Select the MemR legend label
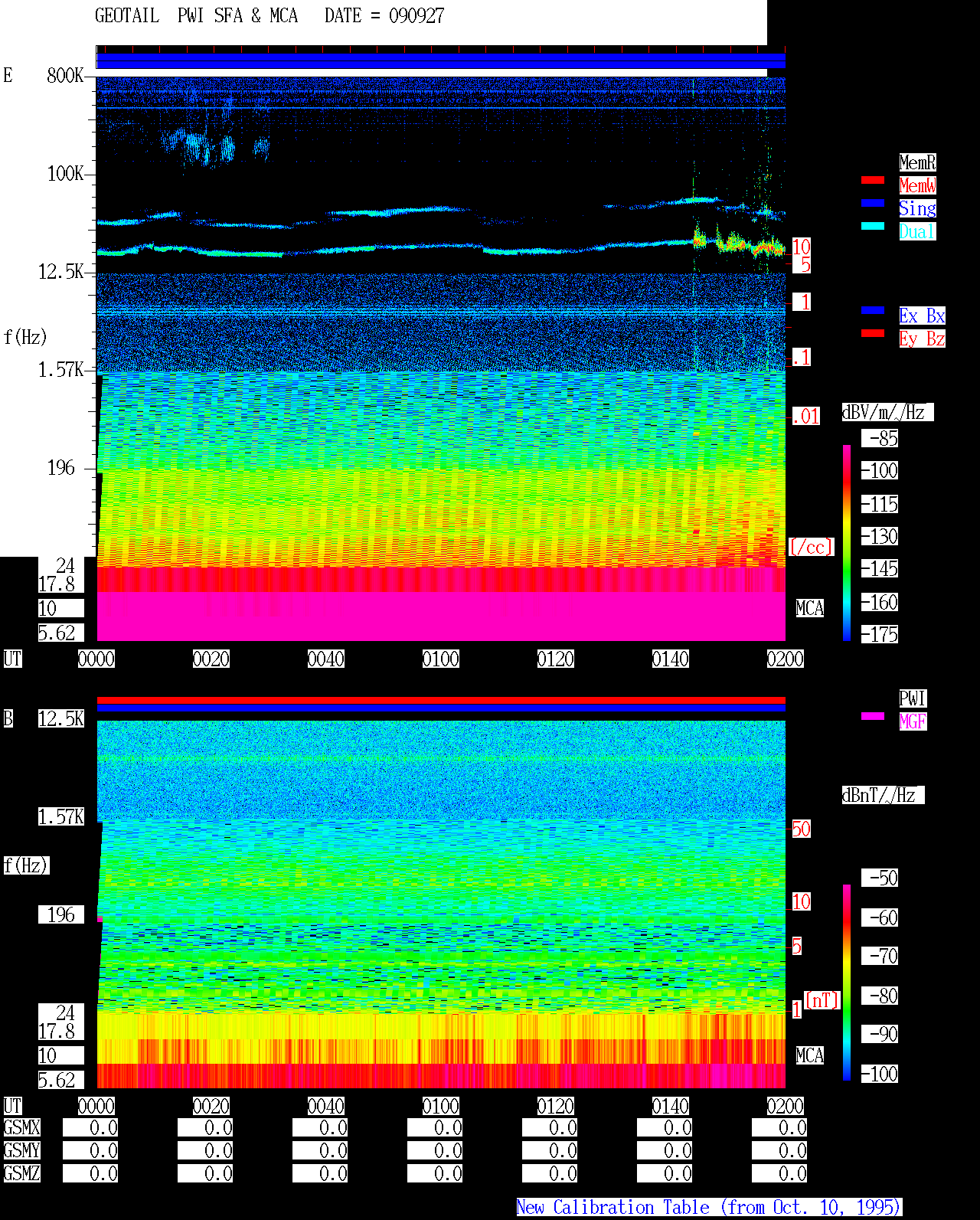 click(917, 162)
